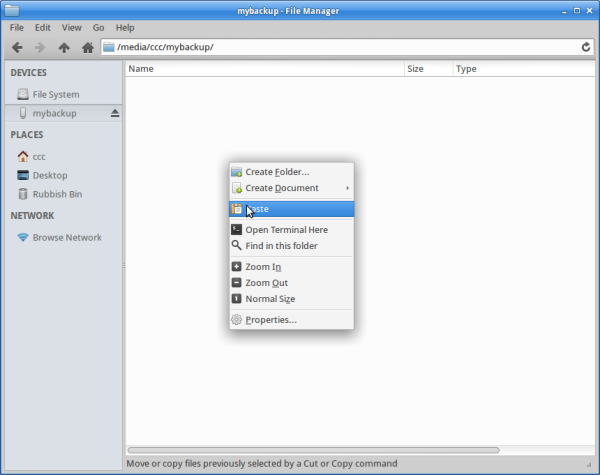Open the Desktop place
Screen dimensions: 600x475
(x=50, y=175)
